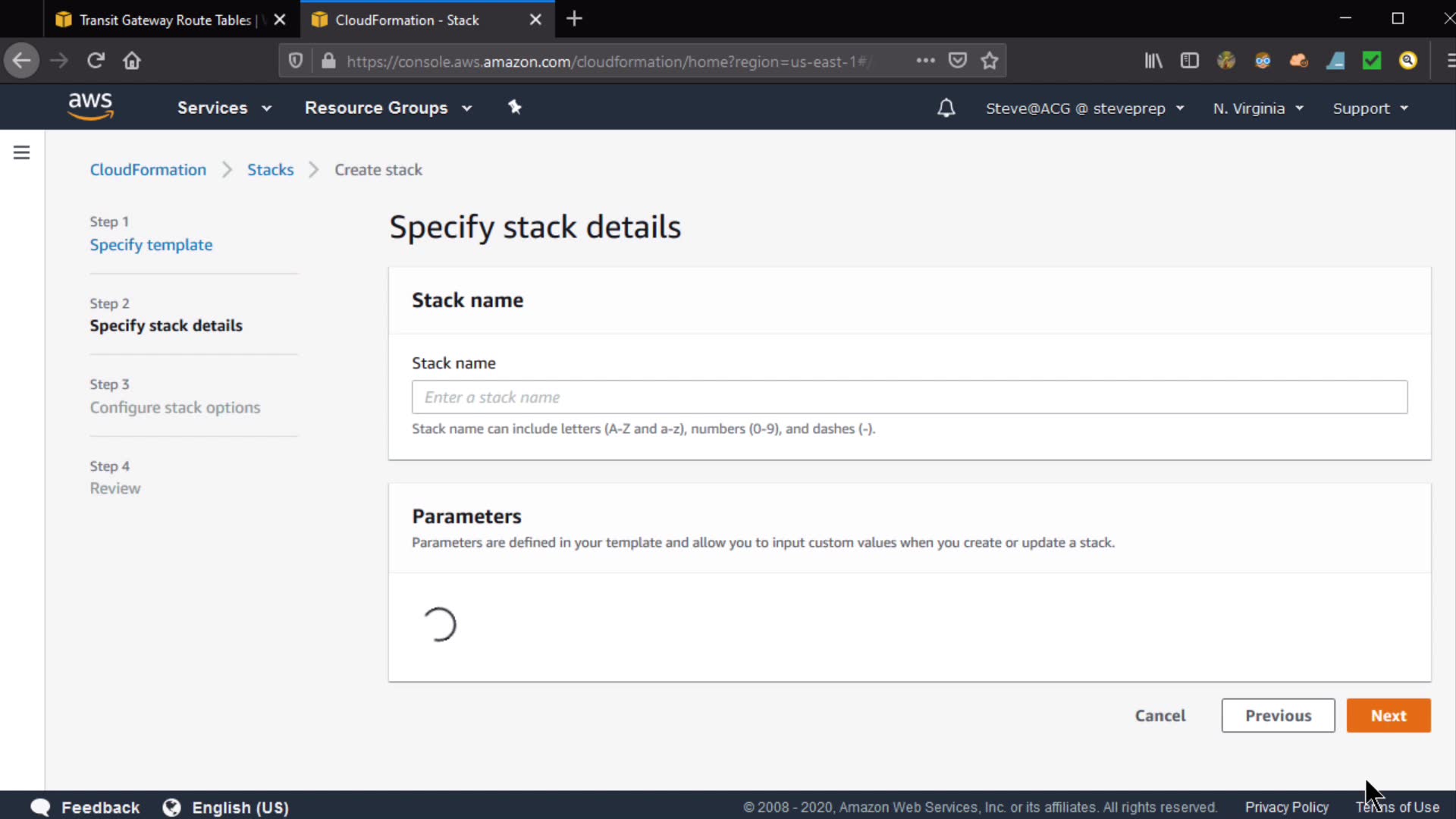Open the AWS hamburger side navigation menu
This screenshot has width=1456, height=819.
click(x=21, y=152)
